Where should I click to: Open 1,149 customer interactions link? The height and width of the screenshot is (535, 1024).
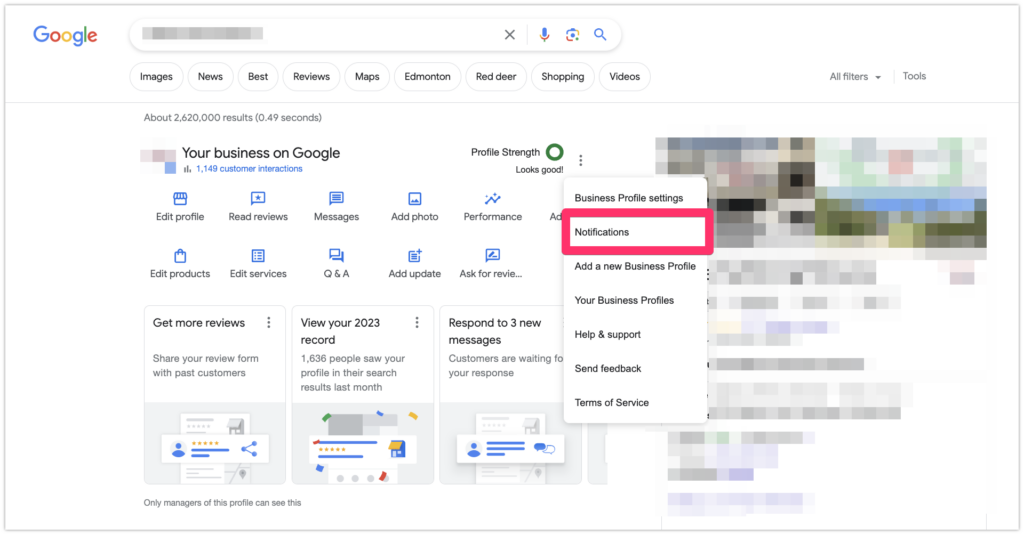coord(249,169)
